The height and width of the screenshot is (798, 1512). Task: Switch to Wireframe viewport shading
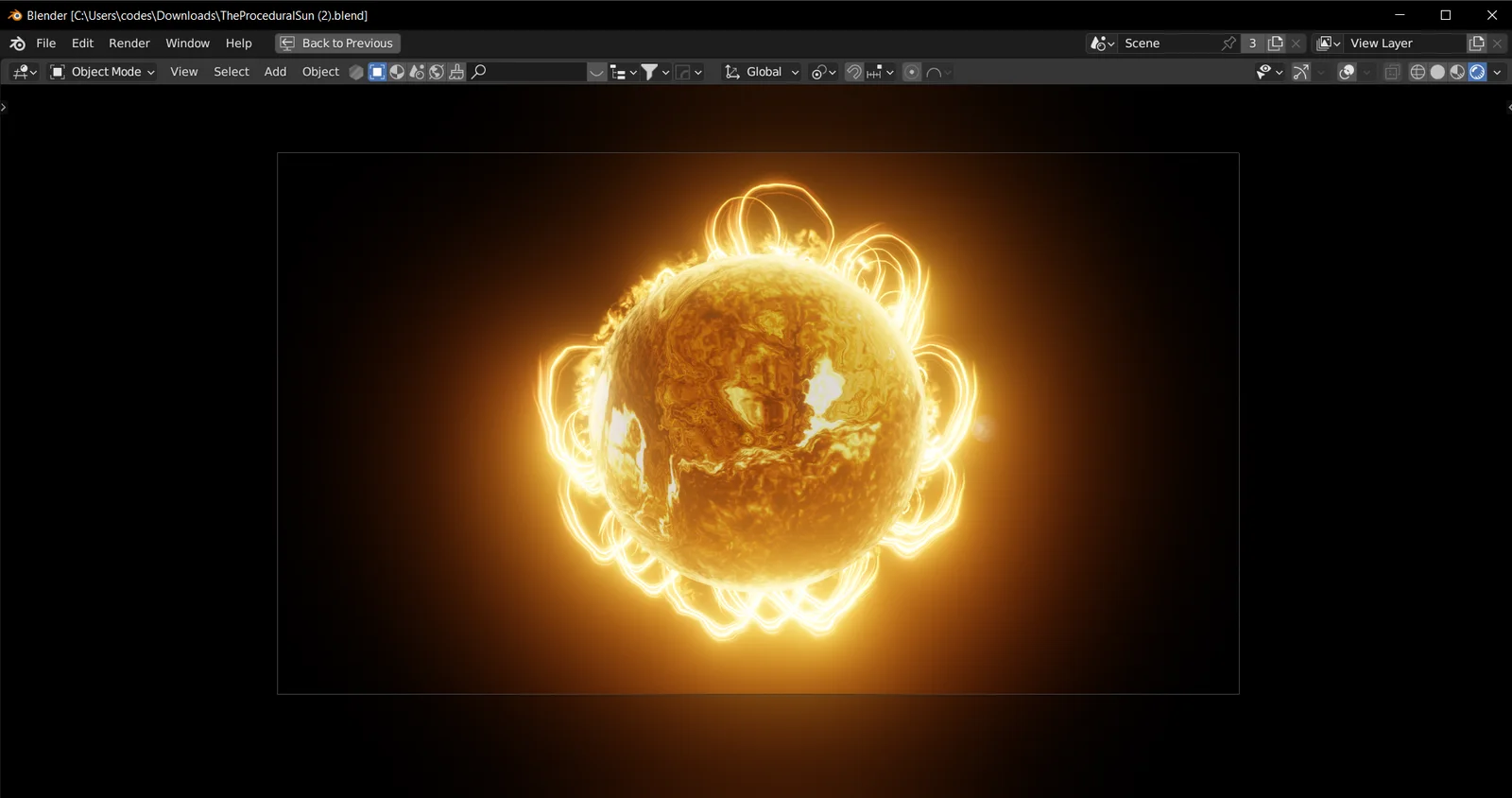tap(1417, 72)
